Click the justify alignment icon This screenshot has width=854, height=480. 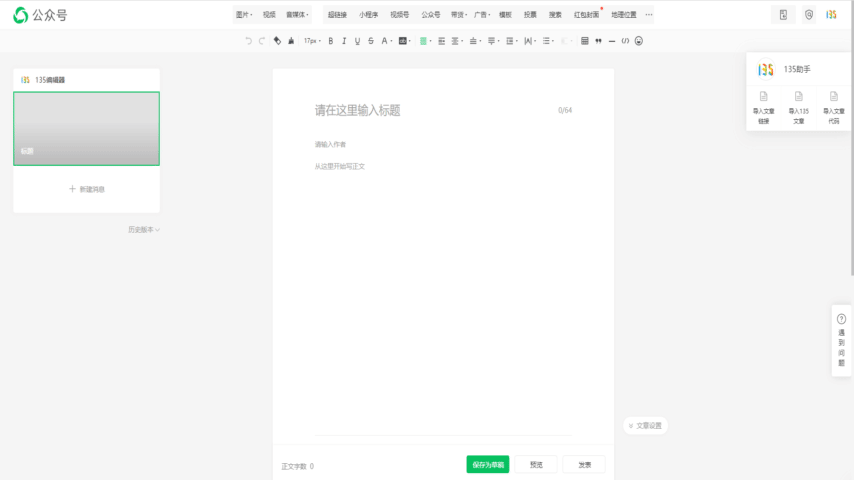[442, 41]
